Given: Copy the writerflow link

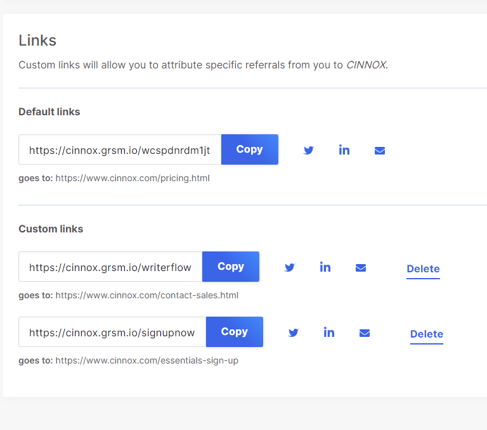Looking at the screenshot, I should 231,266.
